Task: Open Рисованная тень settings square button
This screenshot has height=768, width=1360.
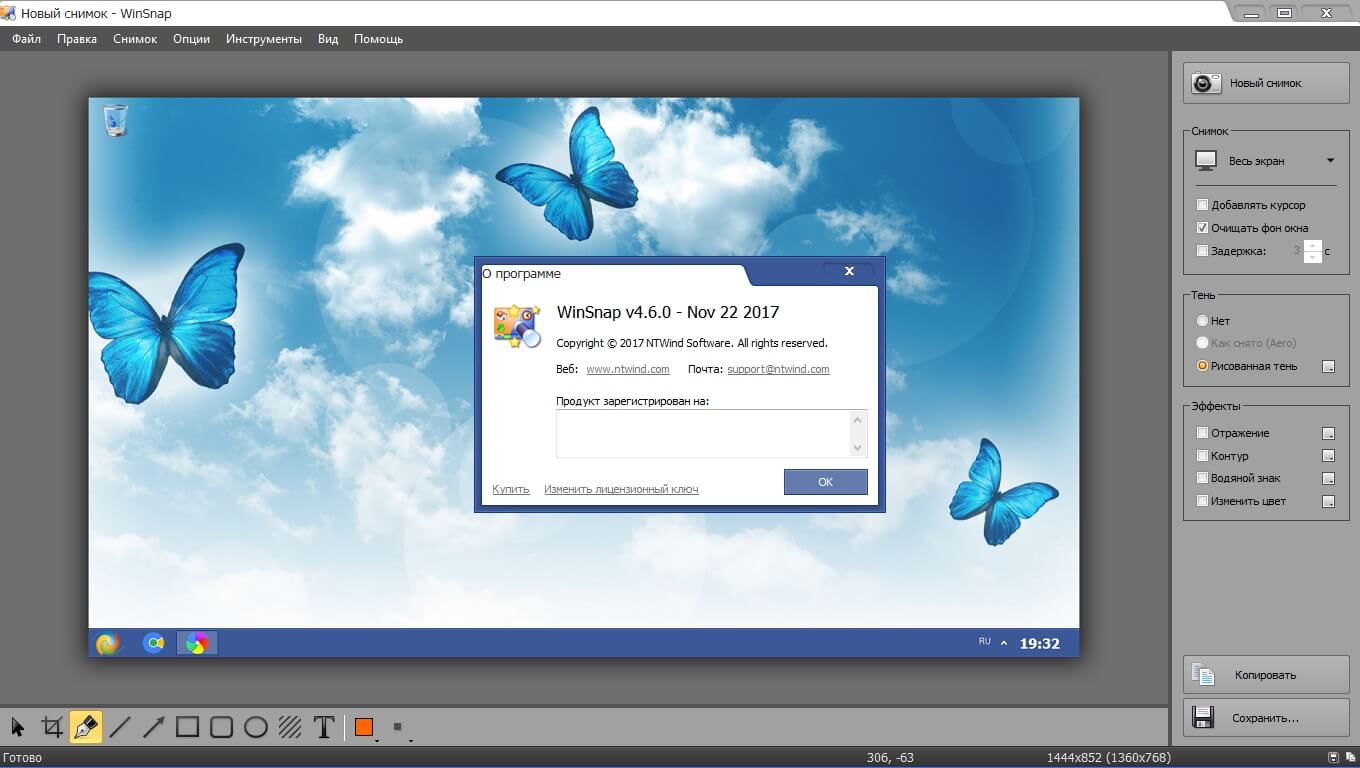Action: (1328, 367)
